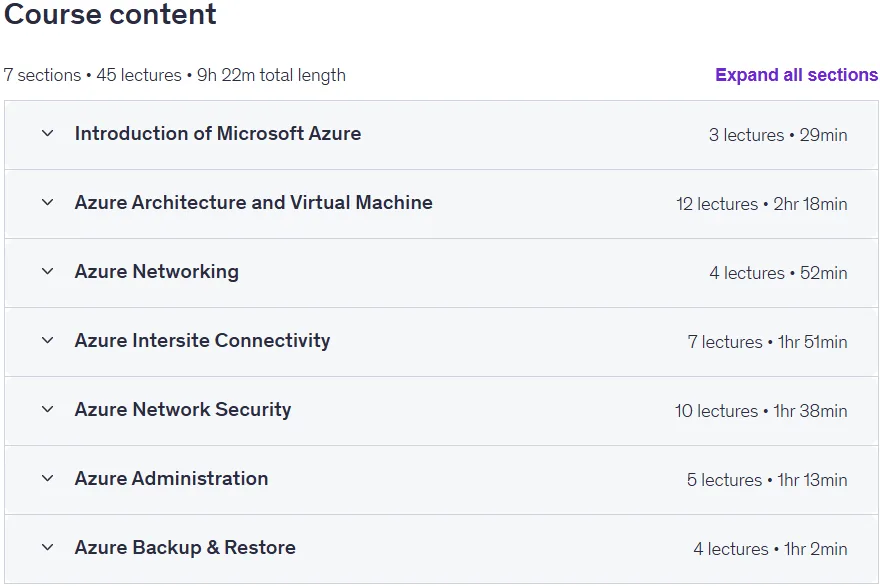Click the 4 lectures • 1hr 2min label
This screenshot has height=586, width=880.
[771, 550]
